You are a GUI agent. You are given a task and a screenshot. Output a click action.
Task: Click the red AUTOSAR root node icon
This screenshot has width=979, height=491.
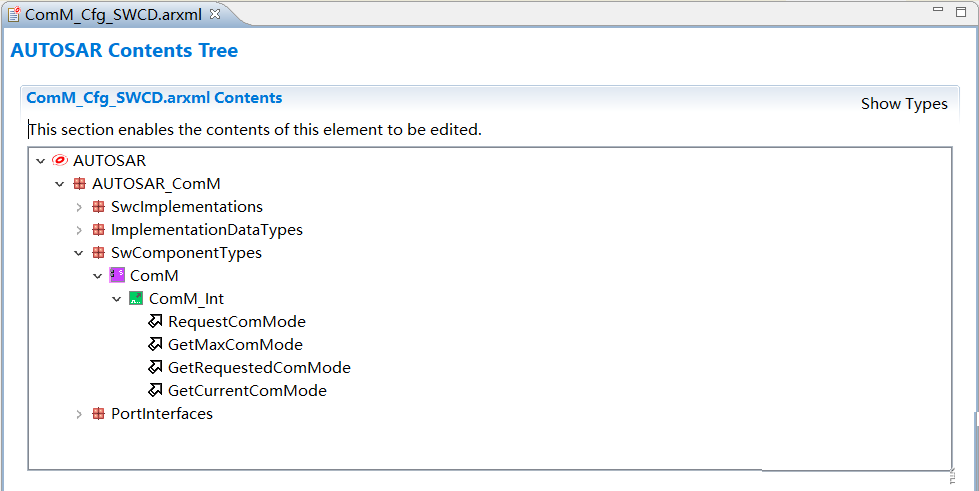pyautogui.click(x=59, y=160)
